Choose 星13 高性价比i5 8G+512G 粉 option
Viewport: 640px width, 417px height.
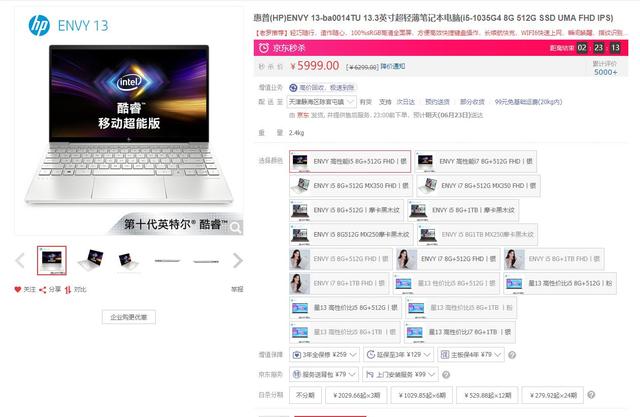560,283
